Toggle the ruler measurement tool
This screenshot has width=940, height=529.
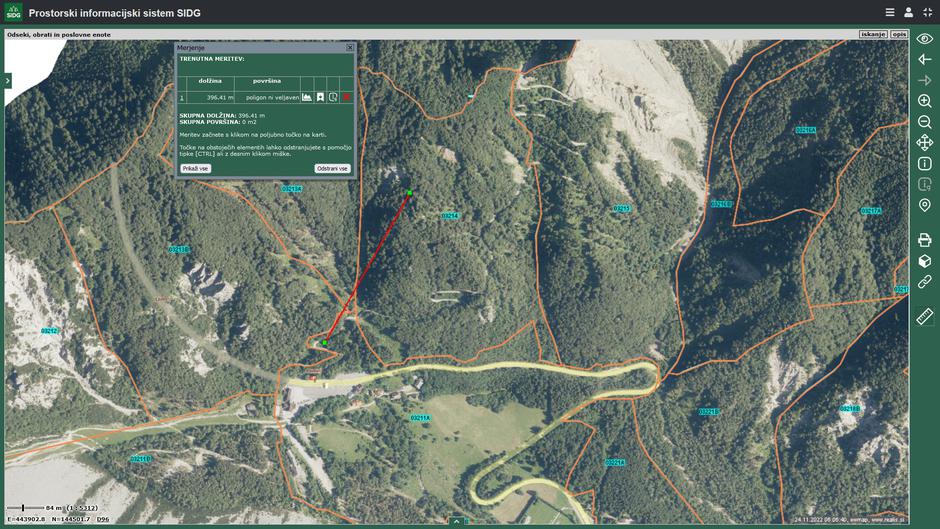coord(924,316)
